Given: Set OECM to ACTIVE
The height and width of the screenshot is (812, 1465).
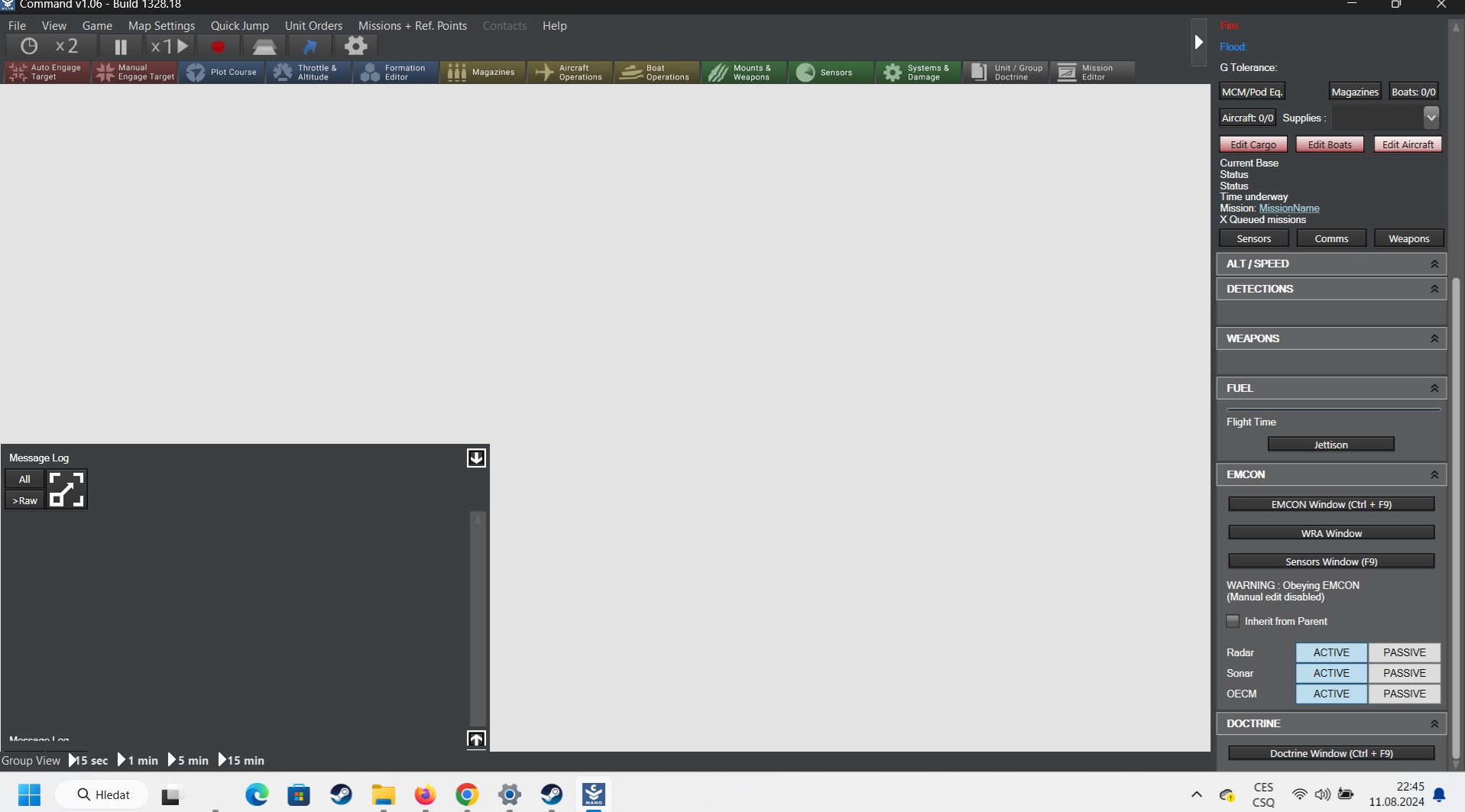Looking at the screenshot, I should tap(1331, 694).
